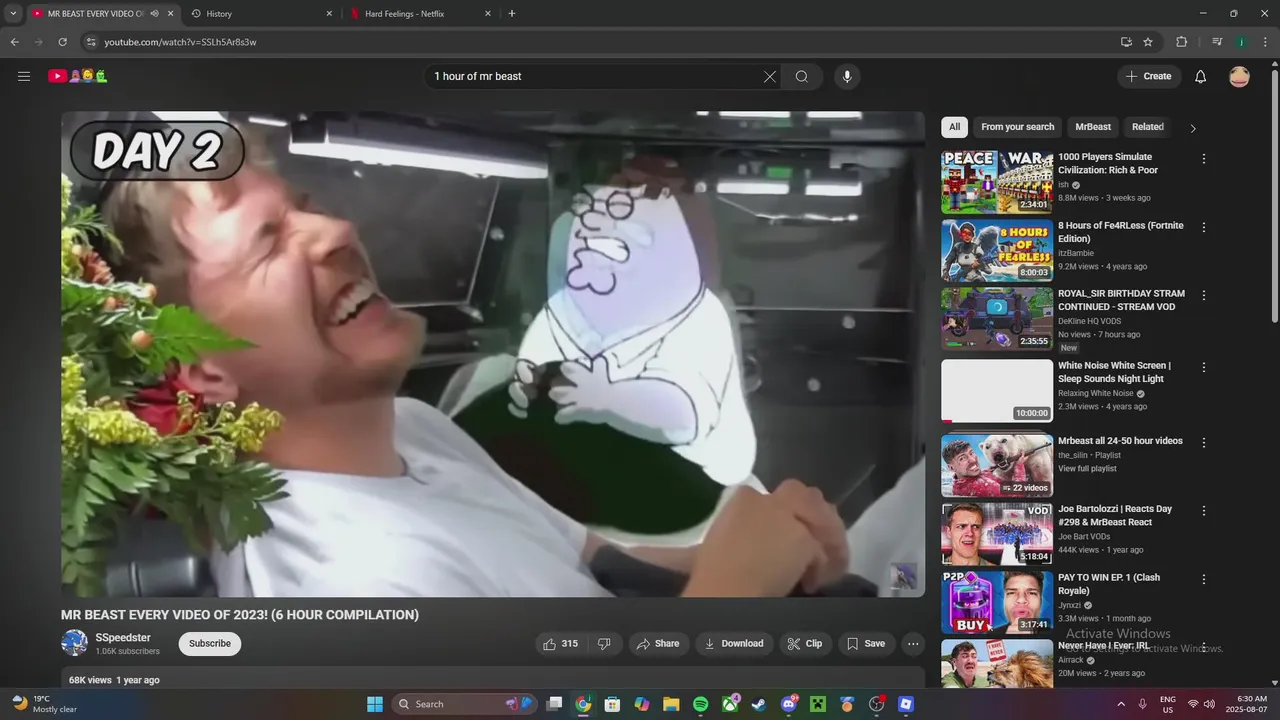The width and height of the screenshot is (1280, 720).
Task: Open 8 Hours of Fe4RLess thumbnail
Action: (997, 250)
